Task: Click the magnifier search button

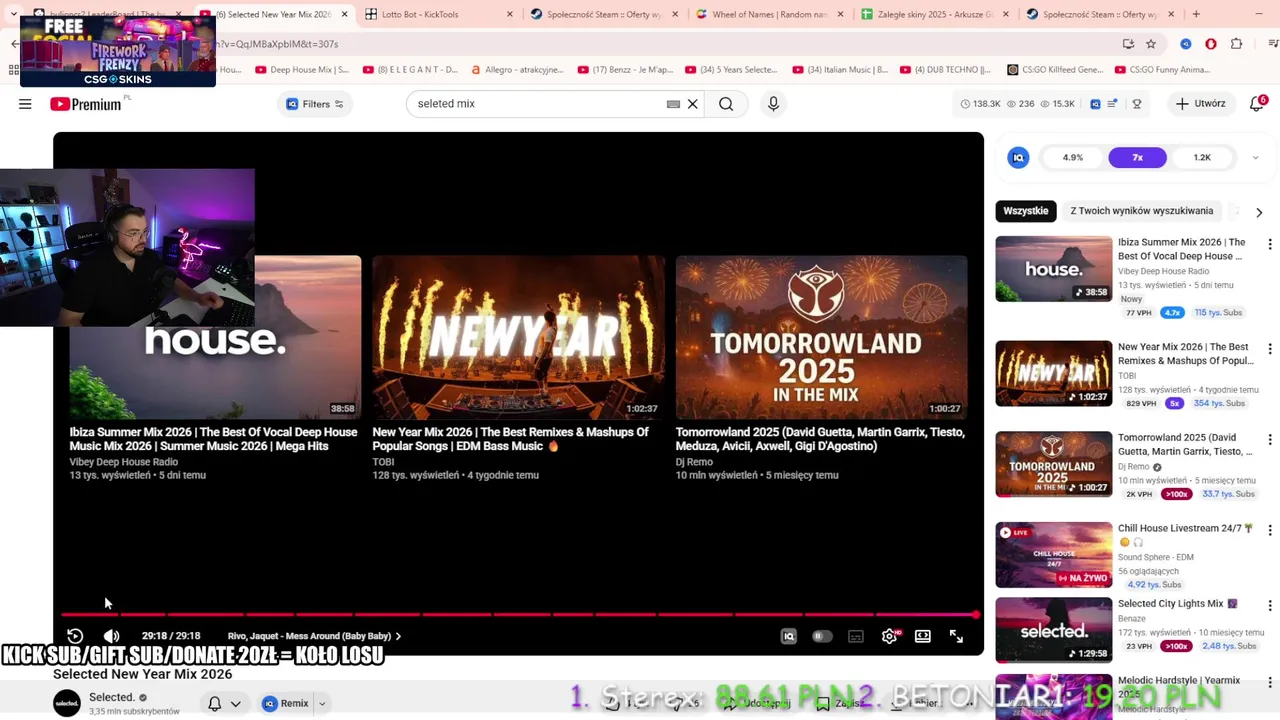Action: pos(726,104)
